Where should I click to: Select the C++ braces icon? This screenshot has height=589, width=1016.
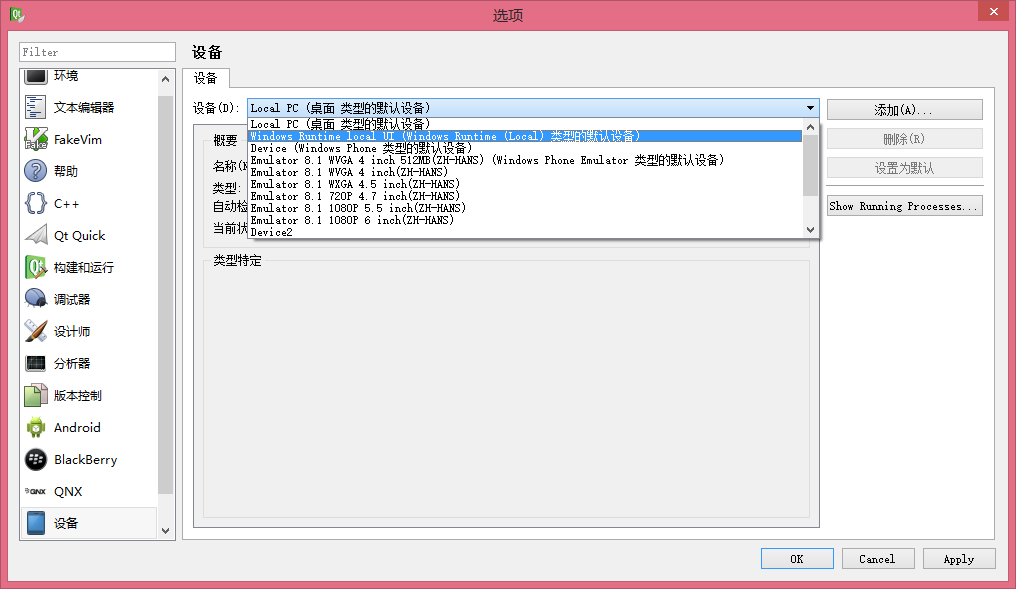tap(36, 203)
